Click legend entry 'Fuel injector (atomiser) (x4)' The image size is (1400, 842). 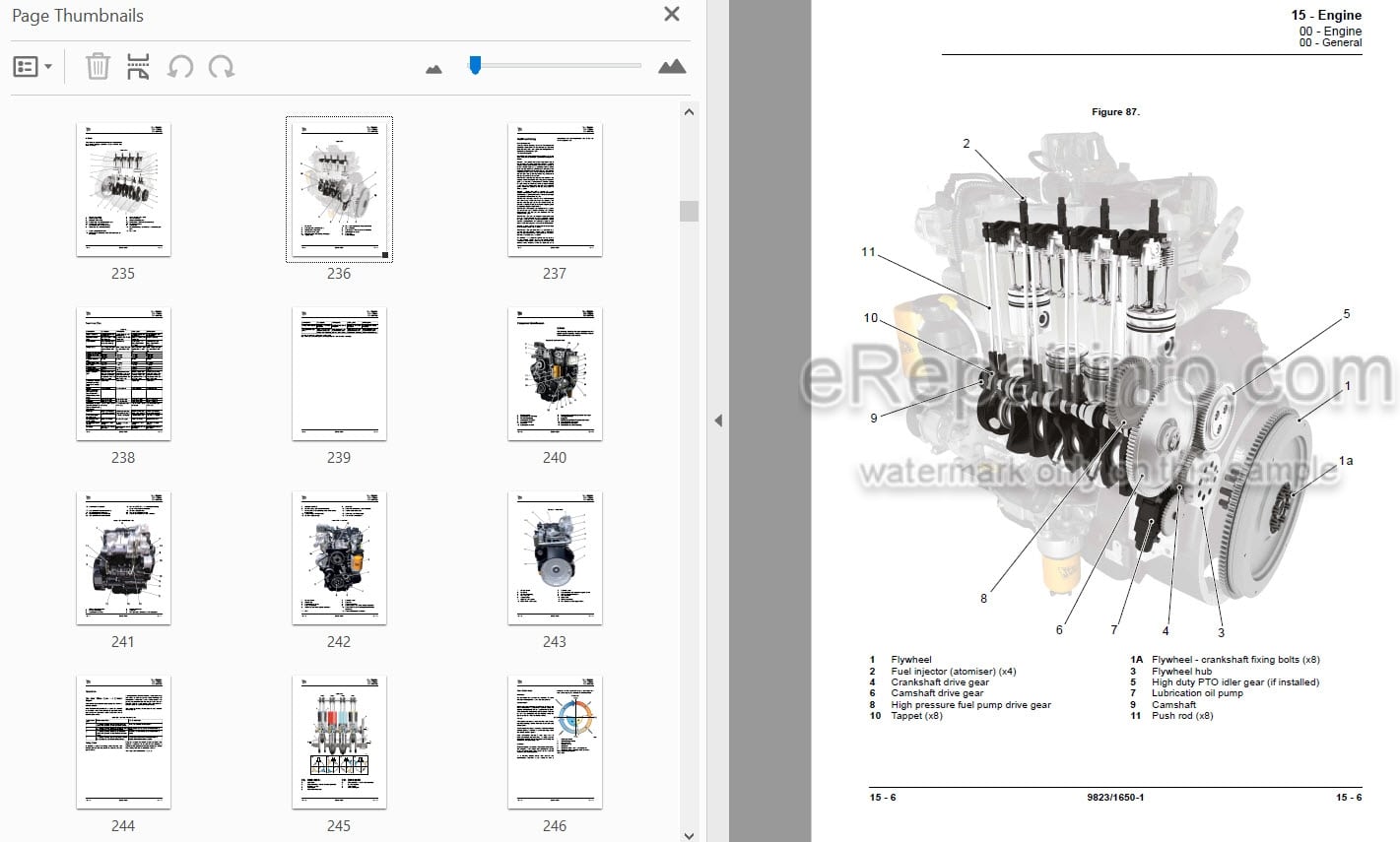[953, 671]
